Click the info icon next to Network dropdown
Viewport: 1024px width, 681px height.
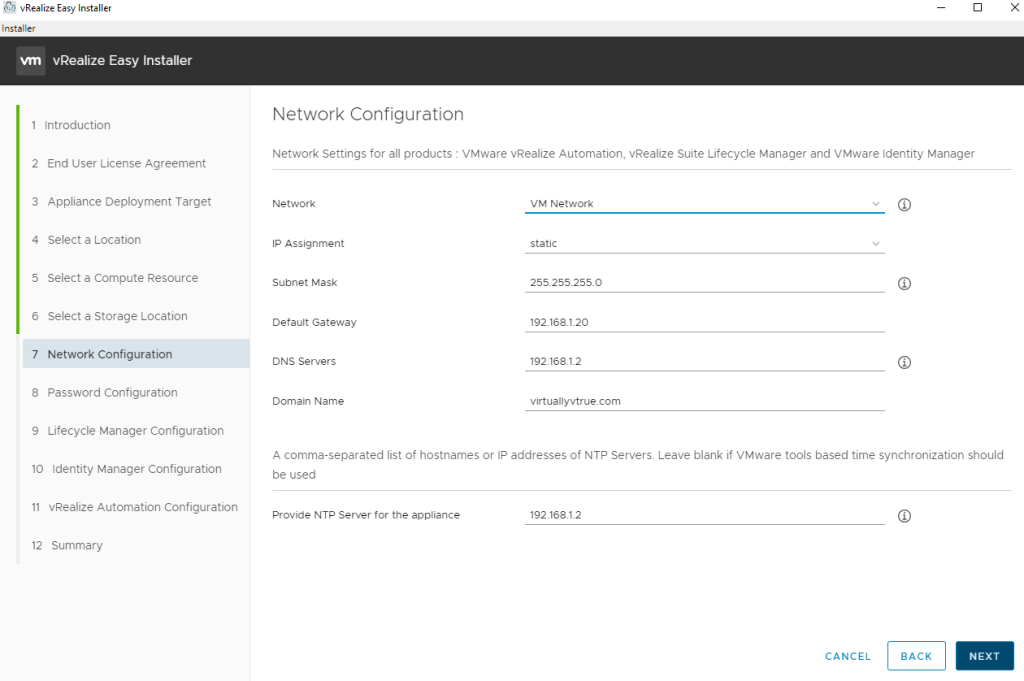pyautogui.click(x=904, y=205)
